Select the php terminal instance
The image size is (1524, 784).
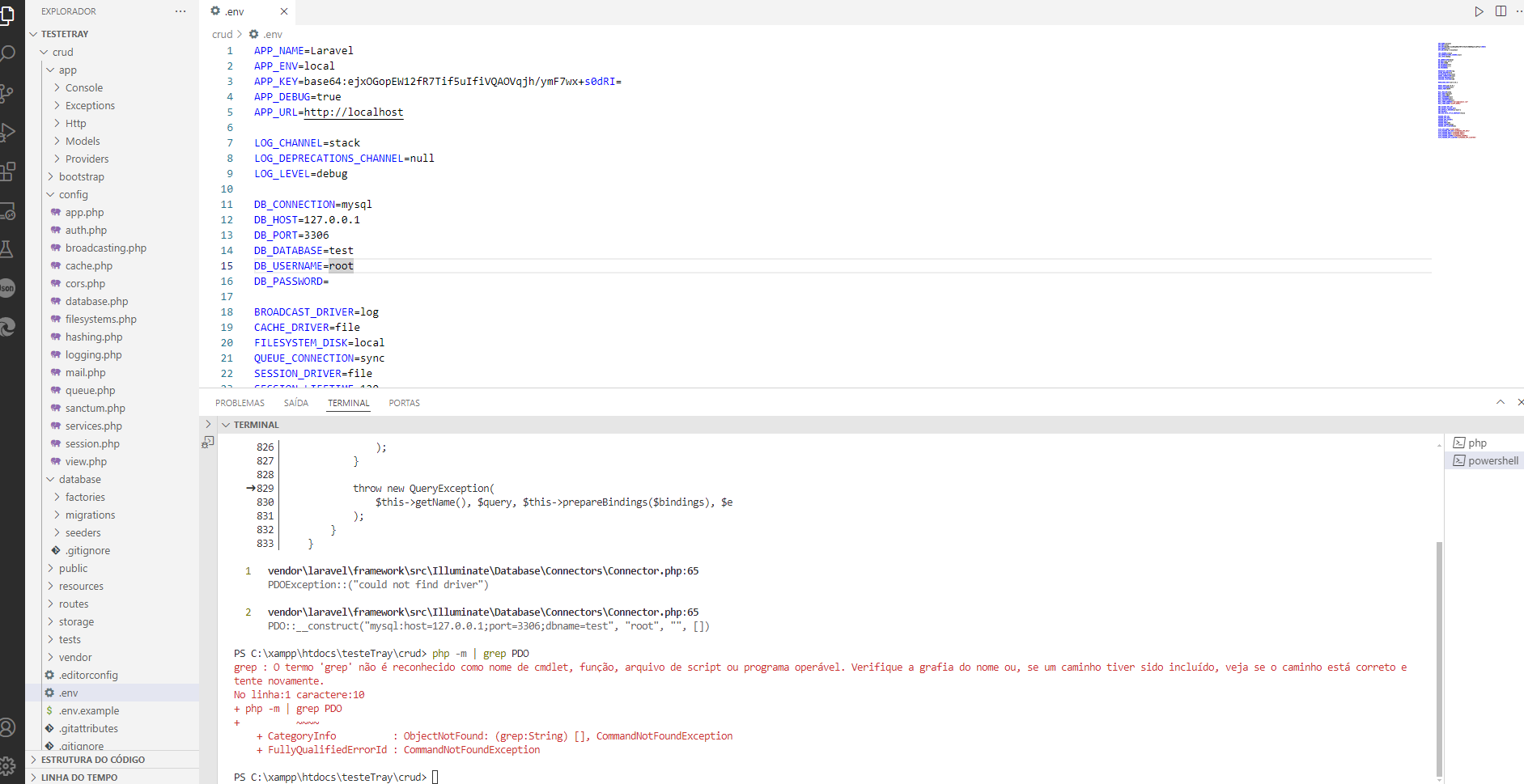coord(1484,443)
